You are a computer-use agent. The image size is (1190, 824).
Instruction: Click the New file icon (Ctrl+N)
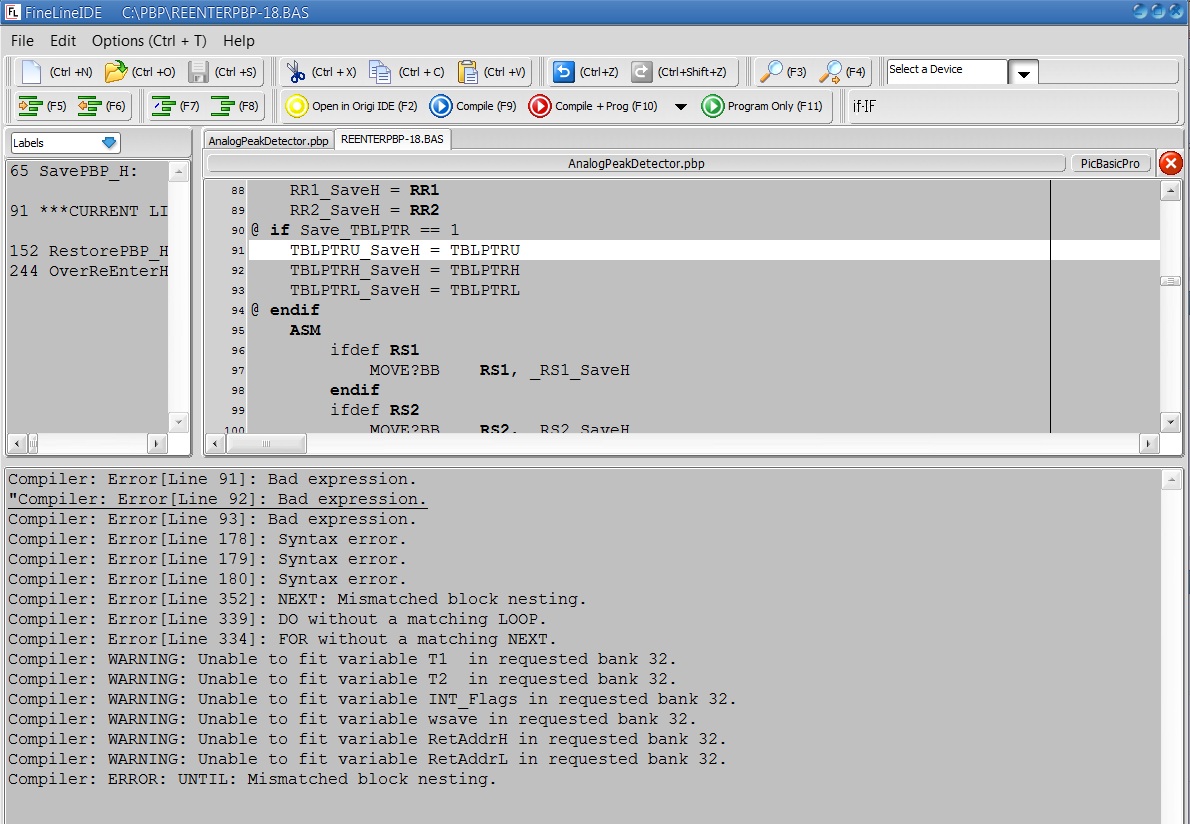pyautogui.click(x=32, y=72)
